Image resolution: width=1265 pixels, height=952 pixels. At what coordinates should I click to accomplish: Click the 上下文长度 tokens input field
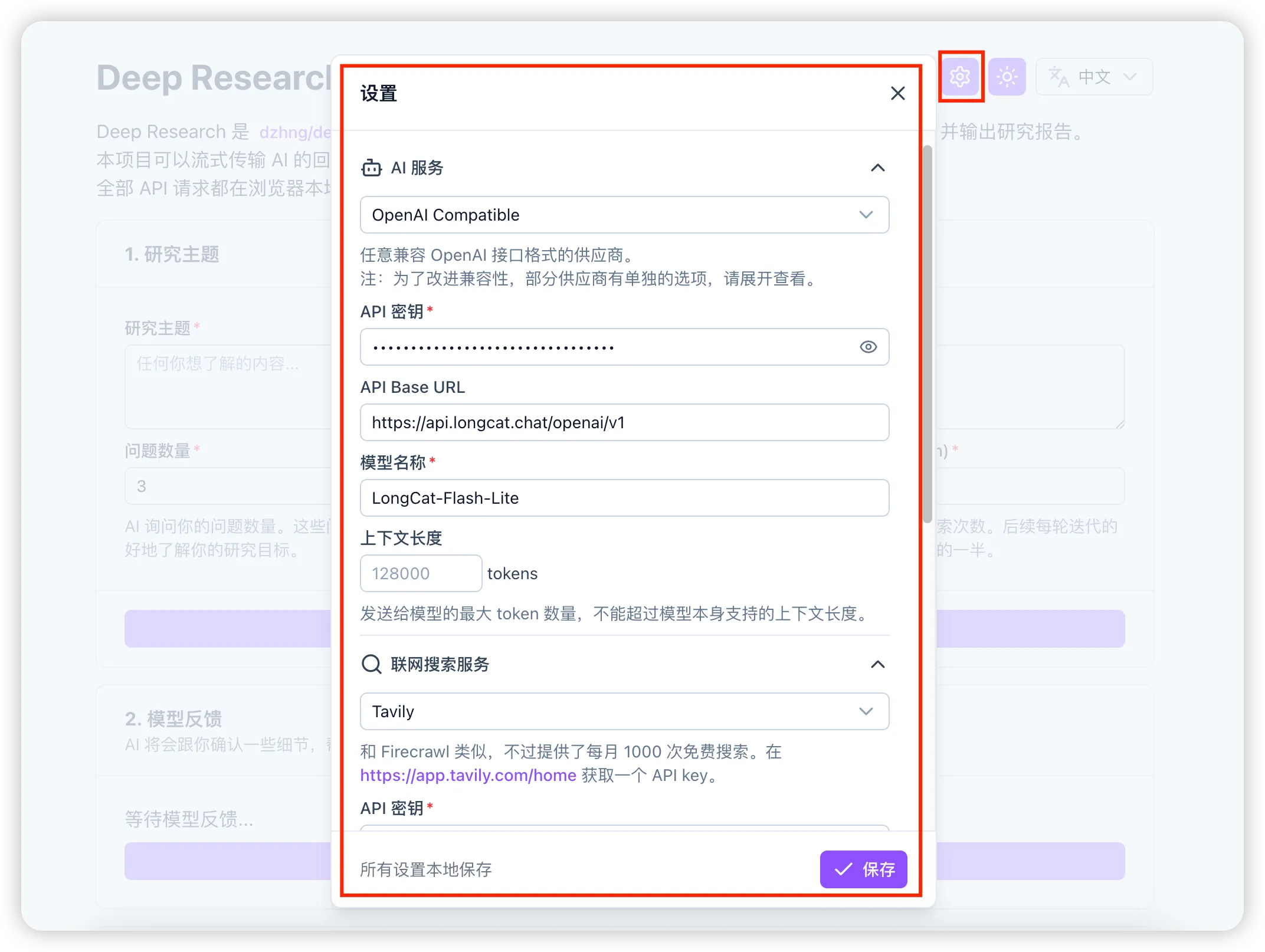pos(421,573)
